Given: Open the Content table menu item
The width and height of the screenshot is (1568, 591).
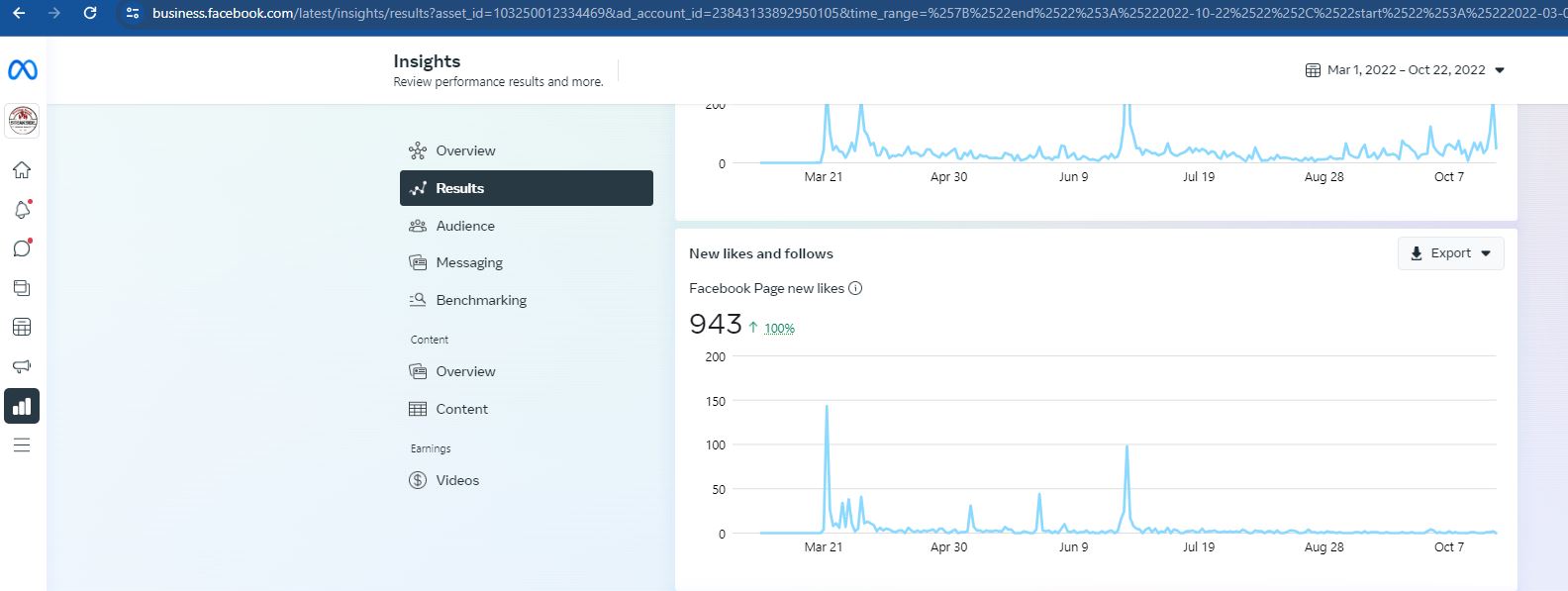Looking at the screenshot, I should (461, 409).
